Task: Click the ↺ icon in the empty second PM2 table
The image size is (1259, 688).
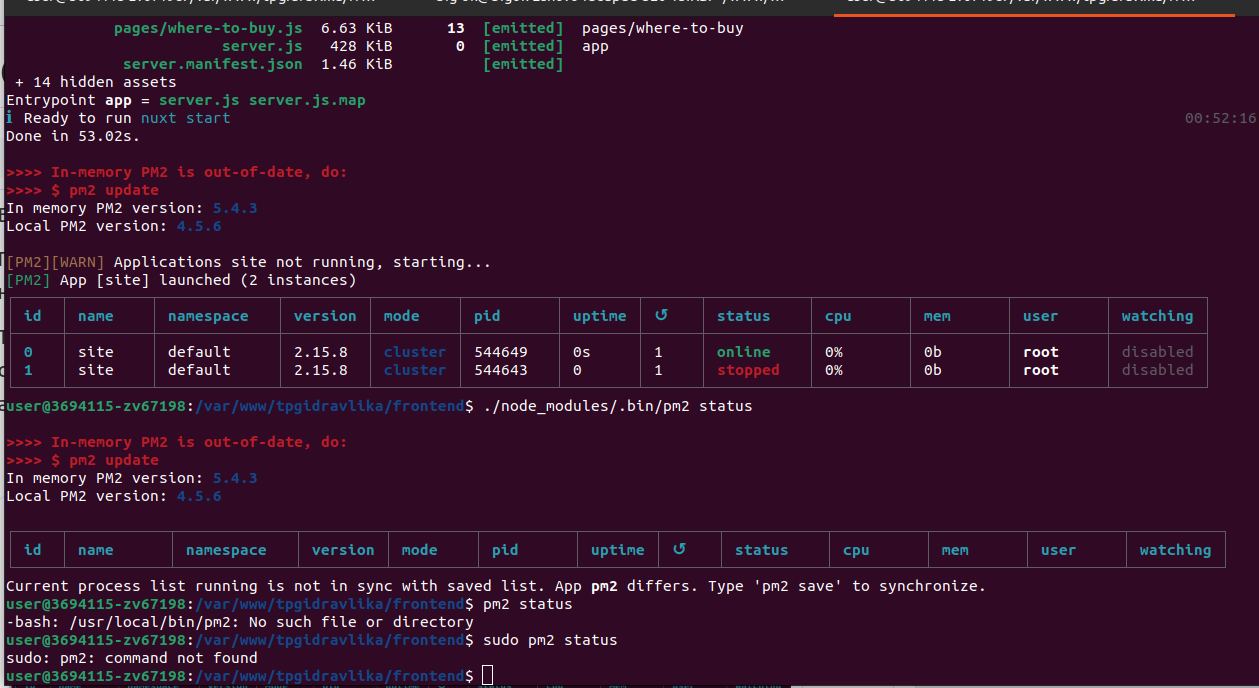Action: coord(679,550)
